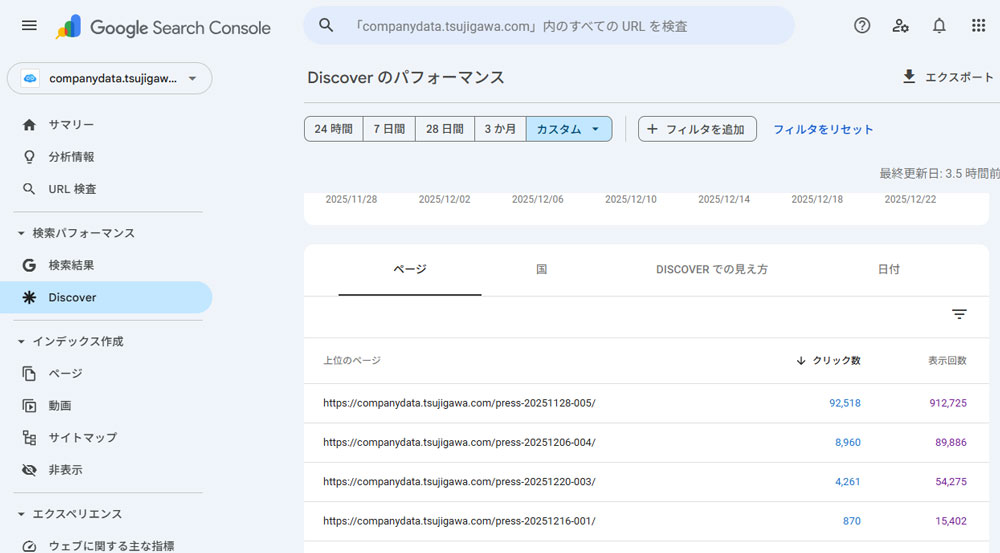Switch to the 国 tab

coord(541,269)
